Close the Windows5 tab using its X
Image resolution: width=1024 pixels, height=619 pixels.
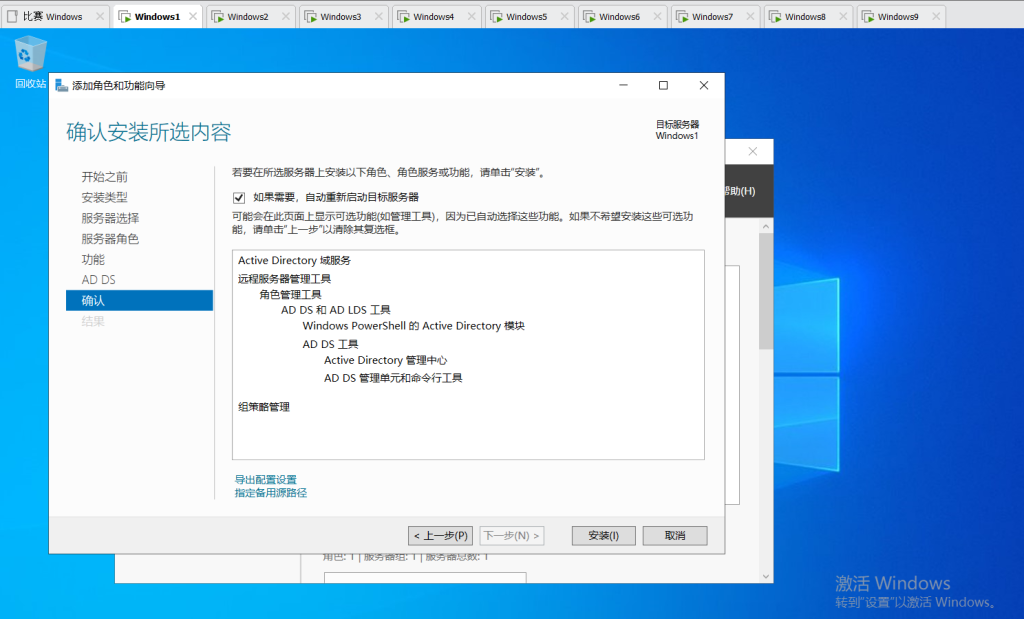pyautogui.click(x=564, y=17)
